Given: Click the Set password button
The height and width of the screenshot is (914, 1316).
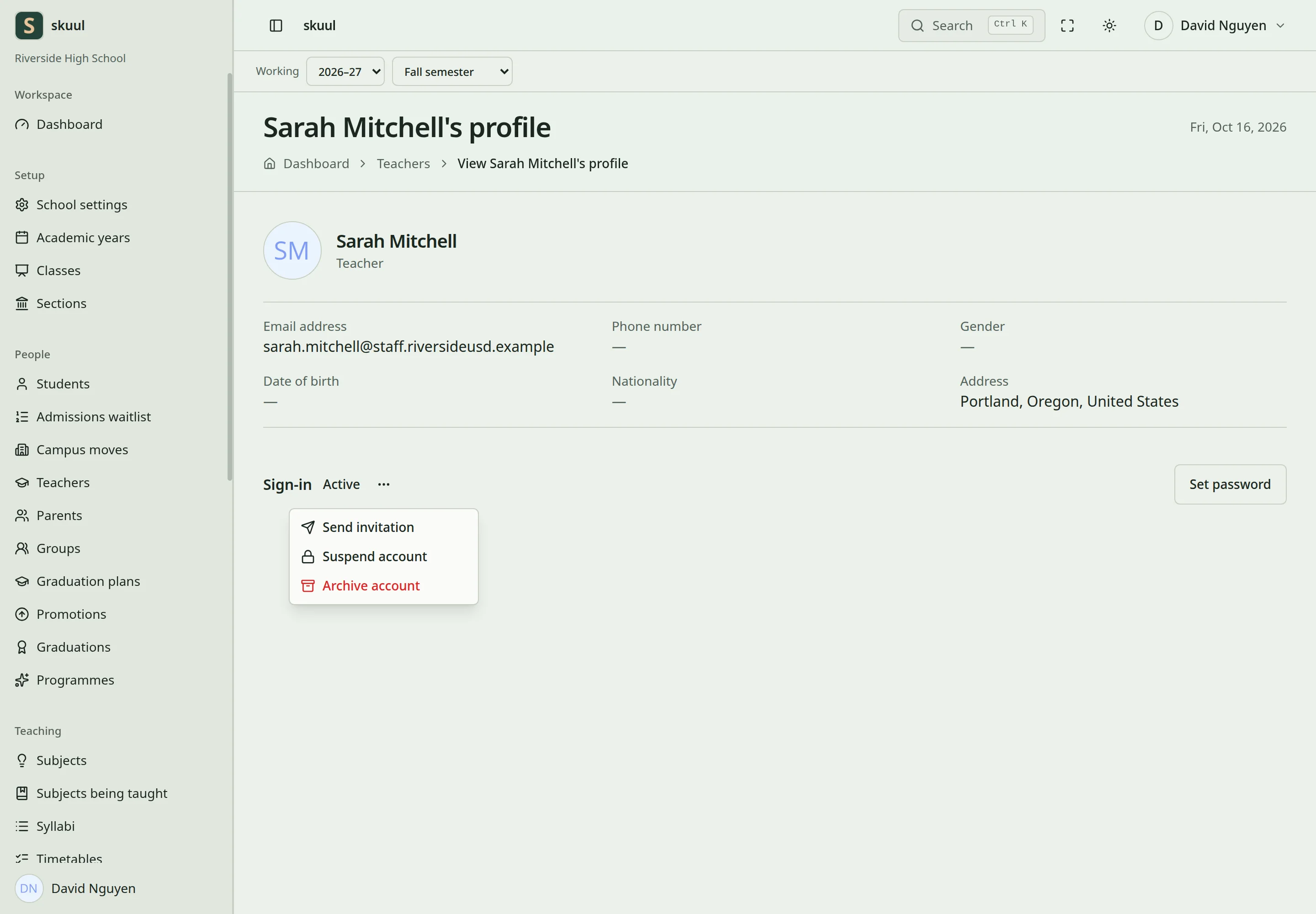Looking at the screenshot, I should (1230, 484).
